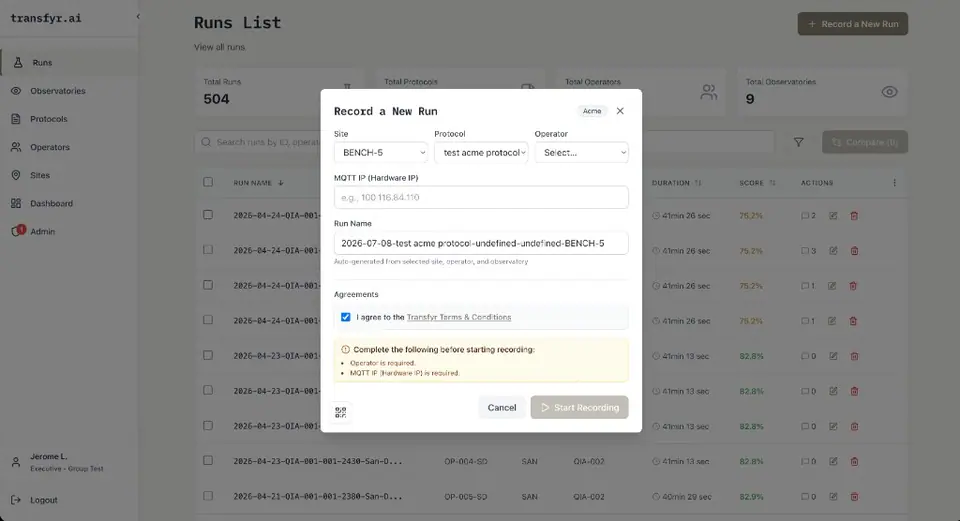Click the 'Operator is required.' message

383,363
